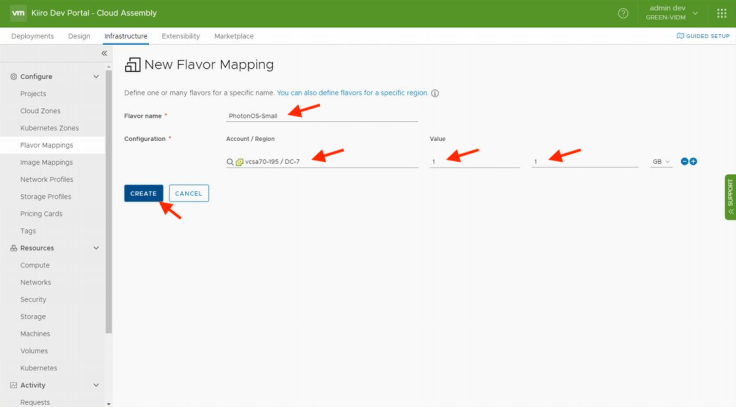Click the info icon next to region link
736x407 pixels.
click(x=435, y=93)
